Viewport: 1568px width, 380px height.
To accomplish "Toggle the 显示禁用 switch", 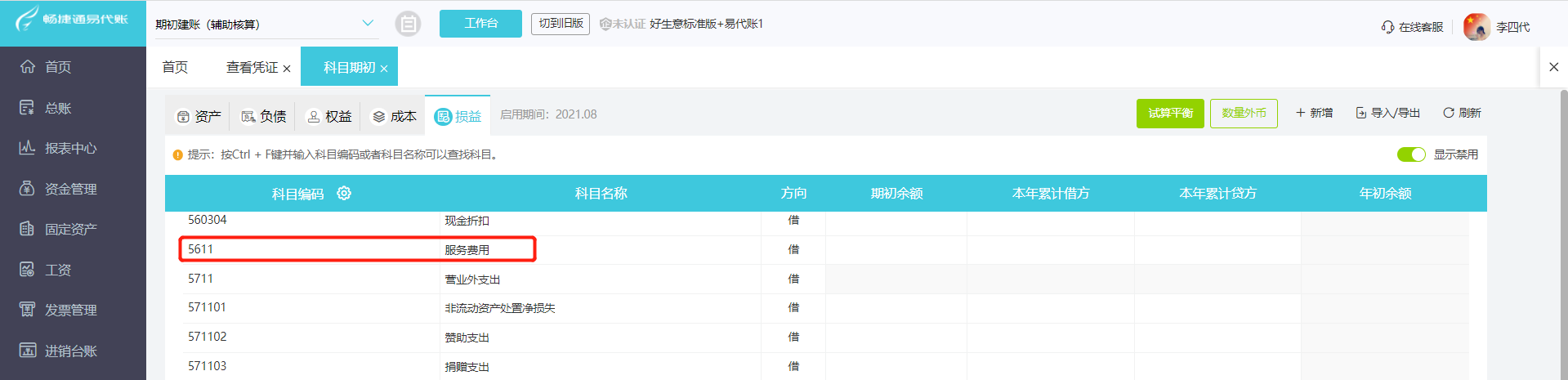I will point(1411,154).
